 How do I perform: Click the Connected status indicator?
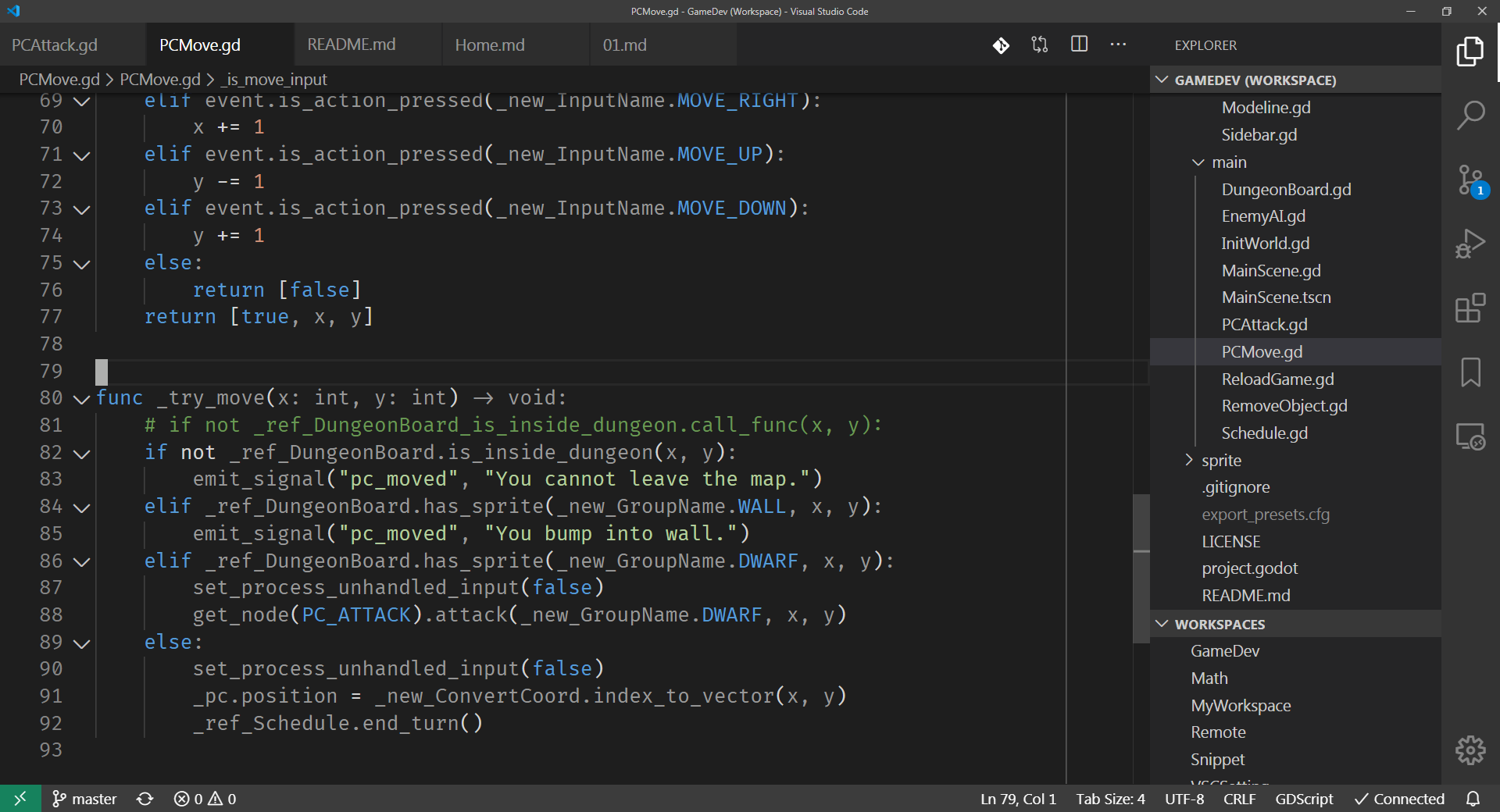[1398, 799]
